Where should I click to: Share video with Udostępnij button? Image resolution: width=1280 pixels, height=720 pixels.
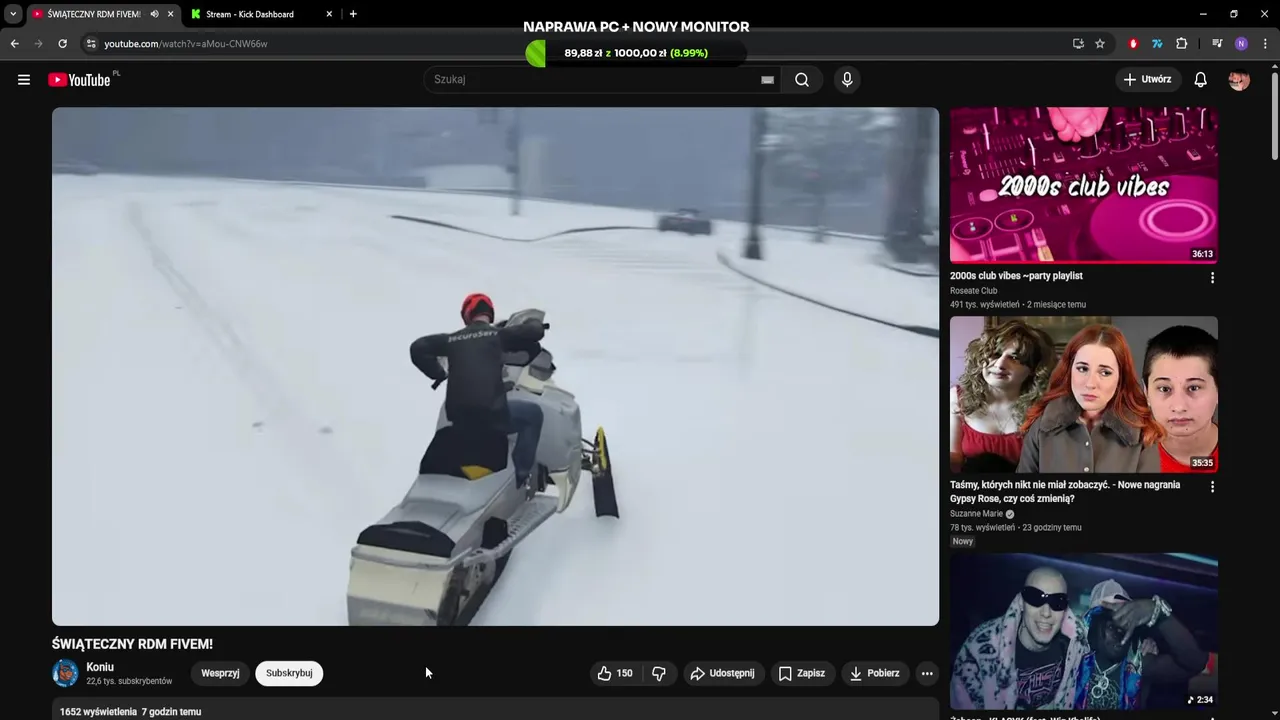pos(723,674)
